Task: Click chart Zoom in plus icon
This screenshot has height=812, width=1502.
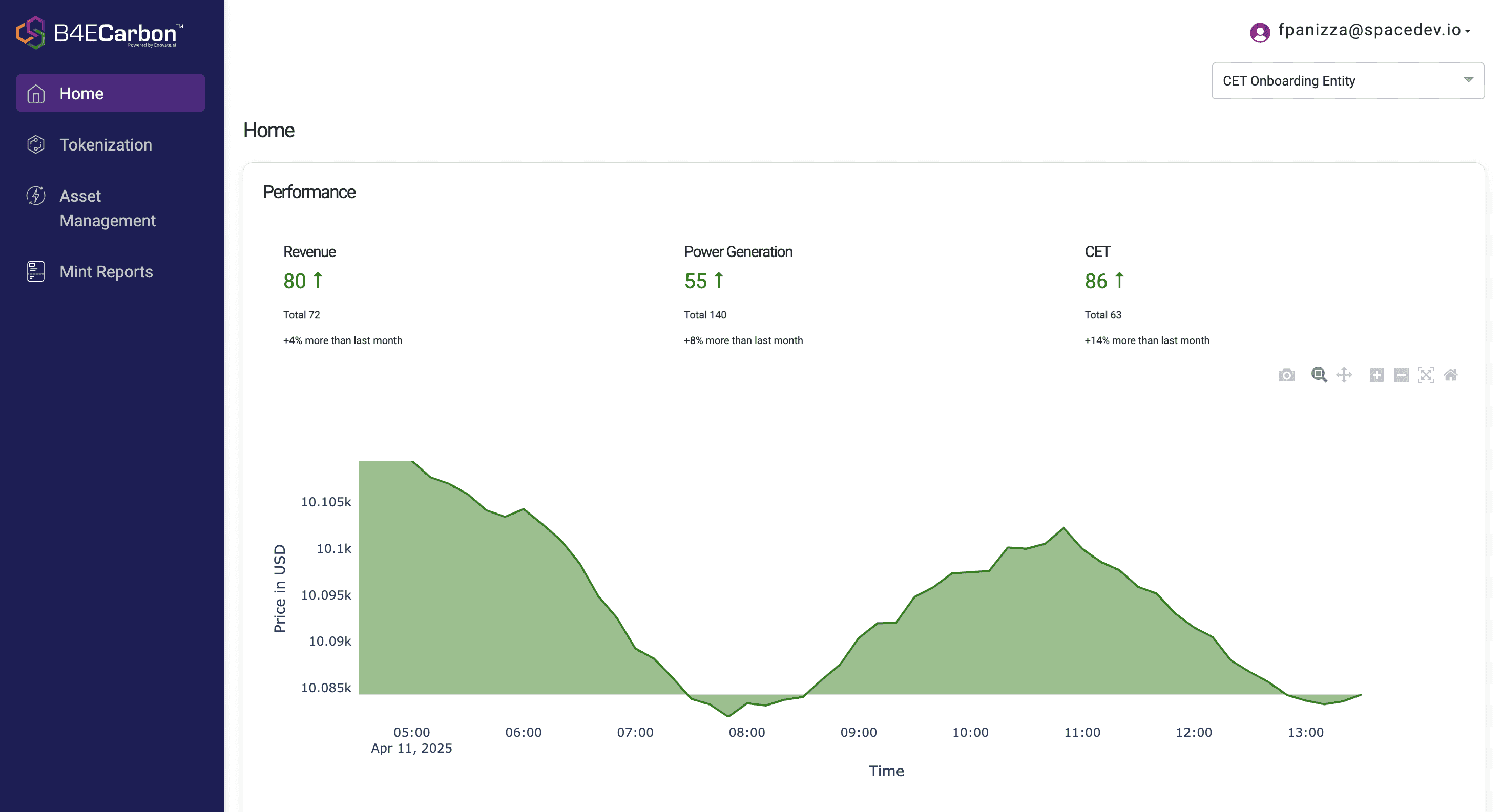Action: click(1376, 375)
